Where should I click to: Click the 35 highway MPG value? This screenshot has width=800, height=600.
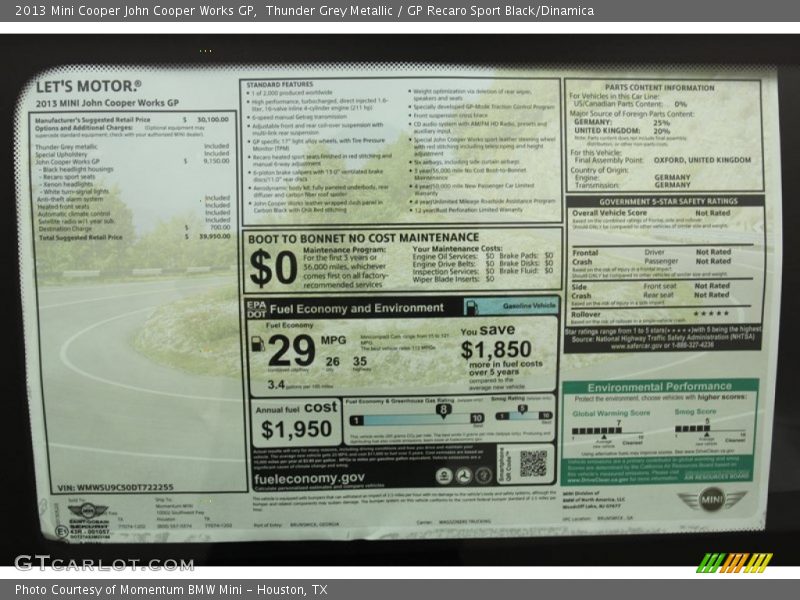360,361
